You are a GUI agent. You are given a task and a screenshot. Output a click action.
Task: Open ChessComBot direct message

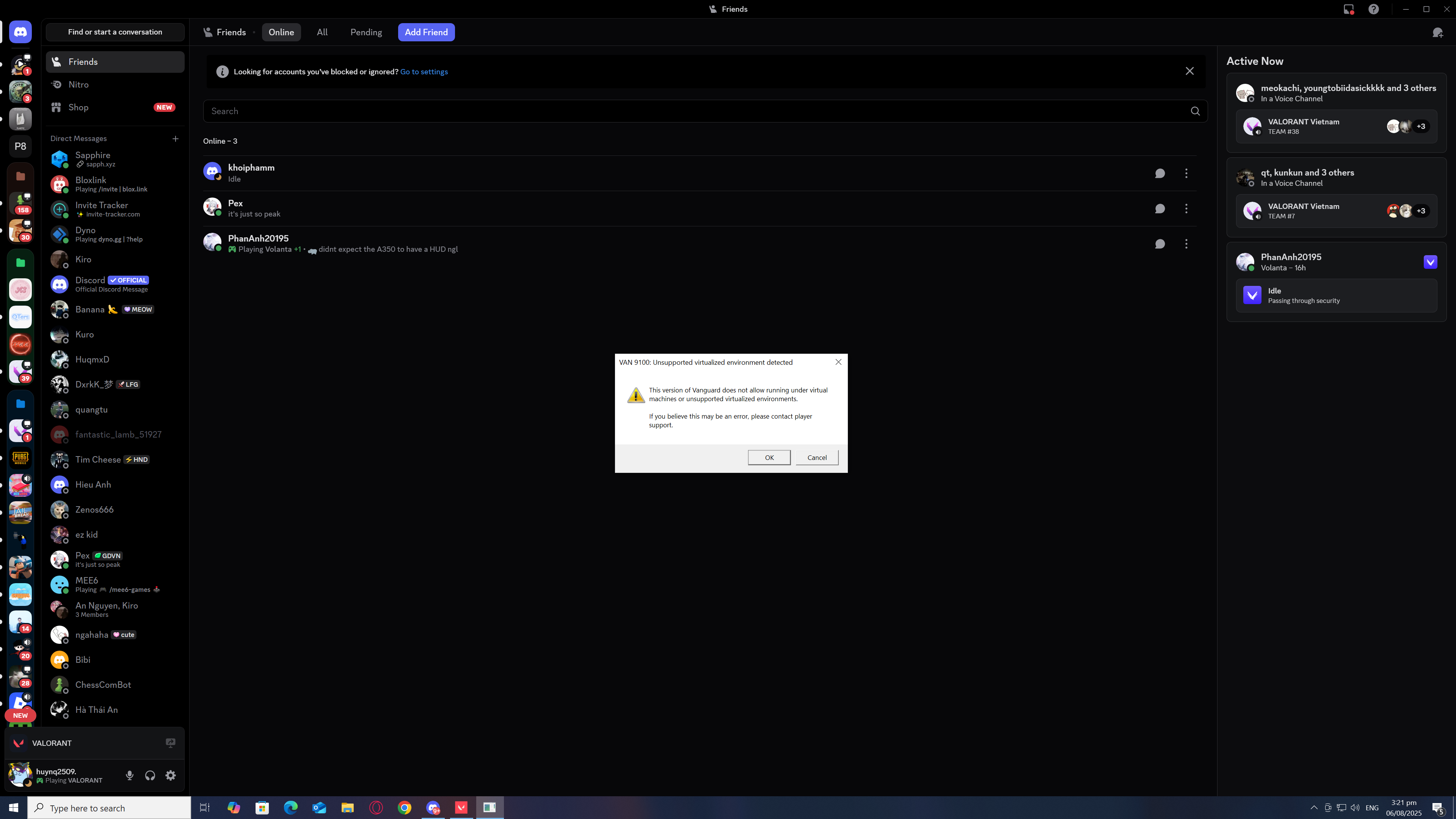(115, 684)
